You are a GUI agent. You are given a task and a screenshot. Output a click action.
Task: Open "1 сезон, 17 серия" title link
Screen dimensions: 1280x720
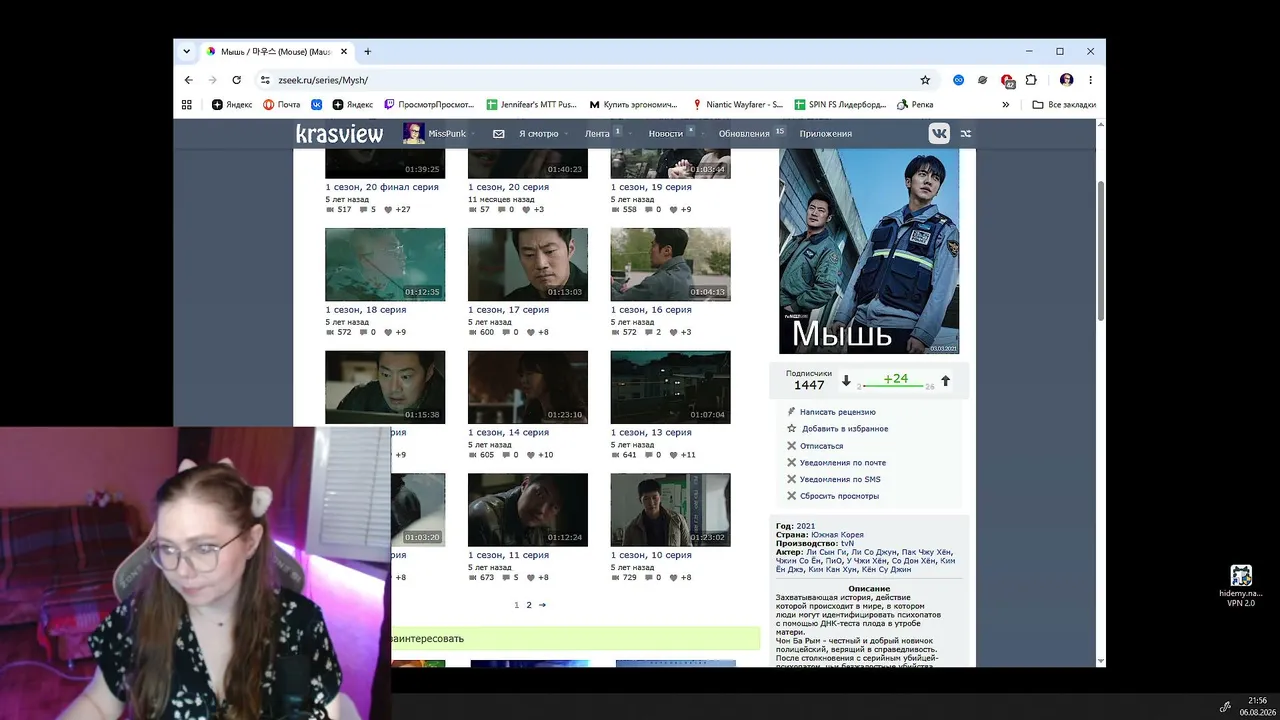(508, 310)
